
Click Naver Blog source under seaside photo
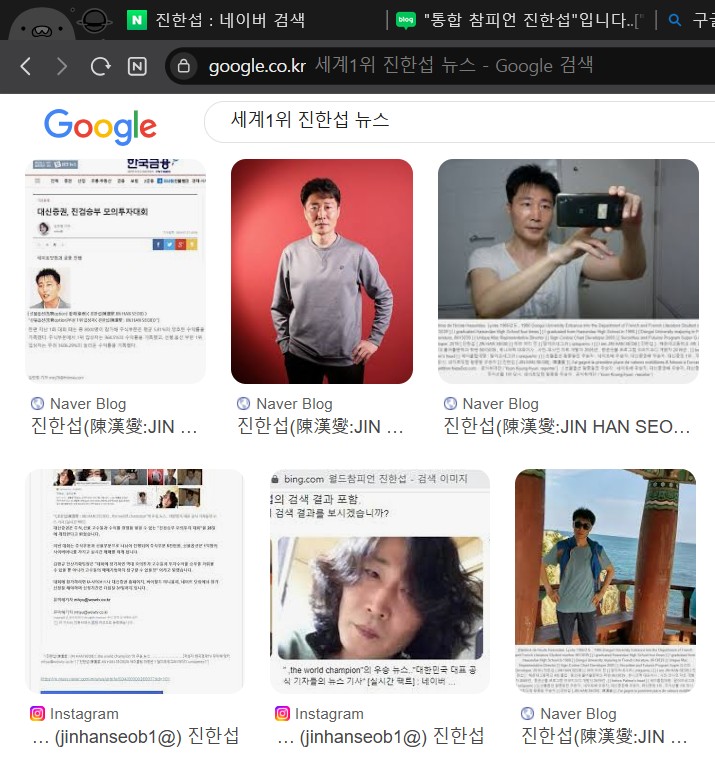point(578,714)
